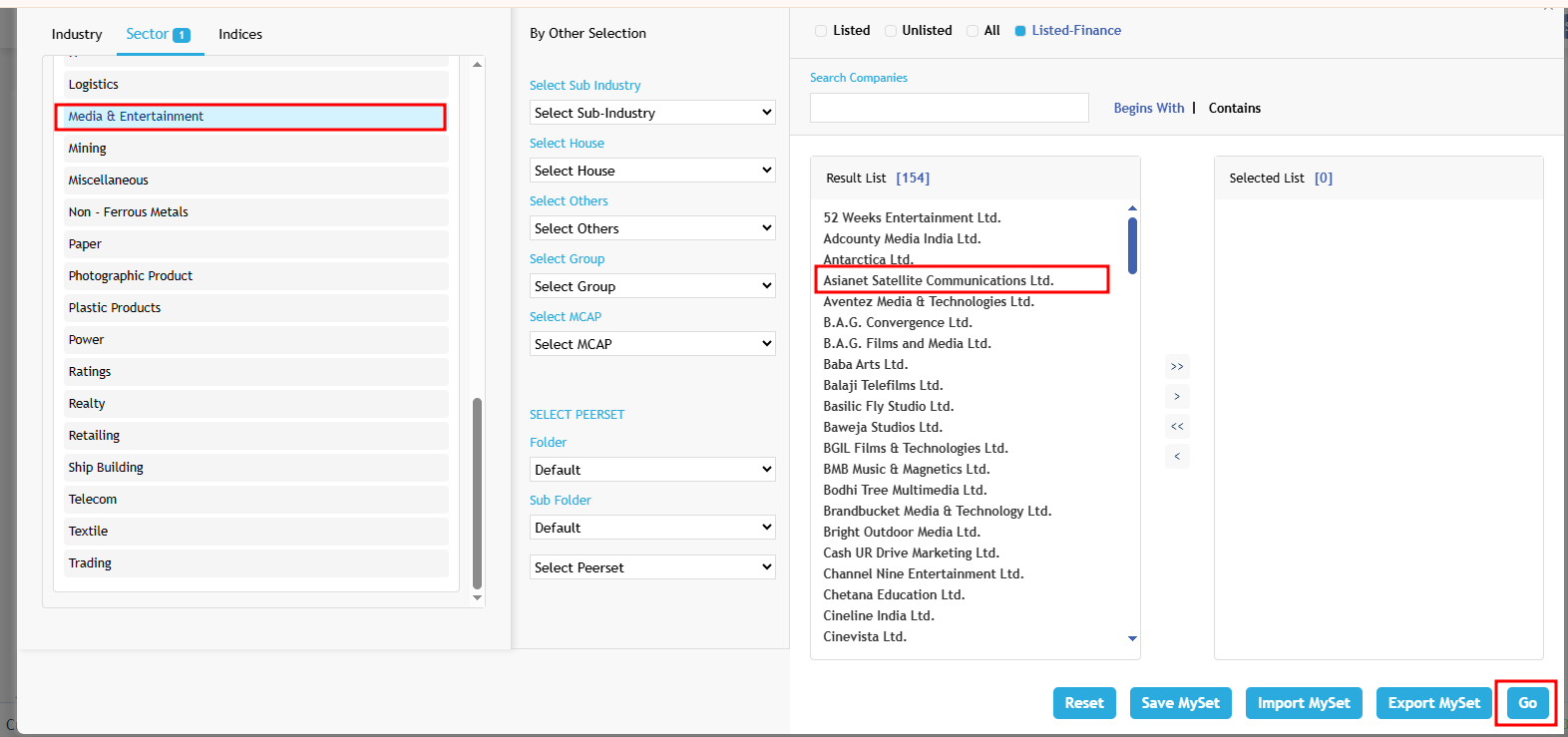Select the Listed radio button
Image resolution: width=1568 pixels, height=737 pixels.
coord(822,31)
